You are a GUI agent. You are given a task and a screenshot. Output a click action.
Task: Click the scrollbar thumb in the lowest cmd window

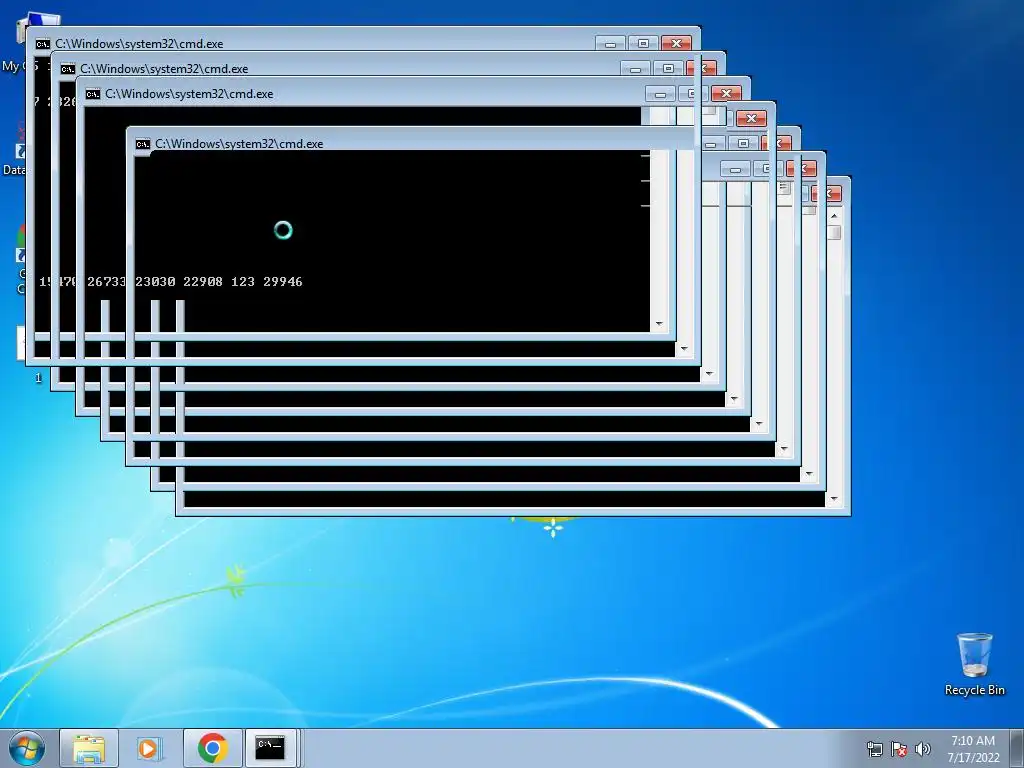pos(834,232)
